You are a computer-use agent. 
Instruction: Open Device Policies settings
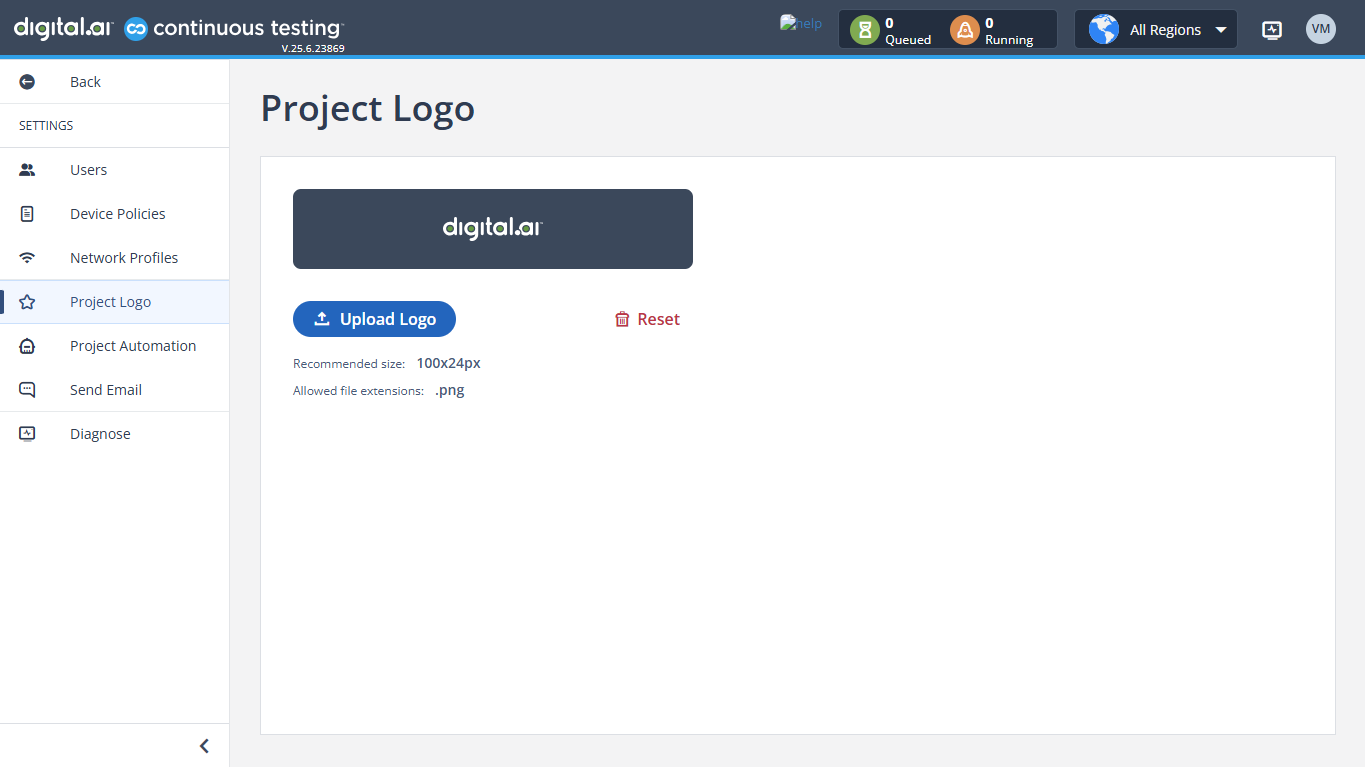(x=114, y=214)
